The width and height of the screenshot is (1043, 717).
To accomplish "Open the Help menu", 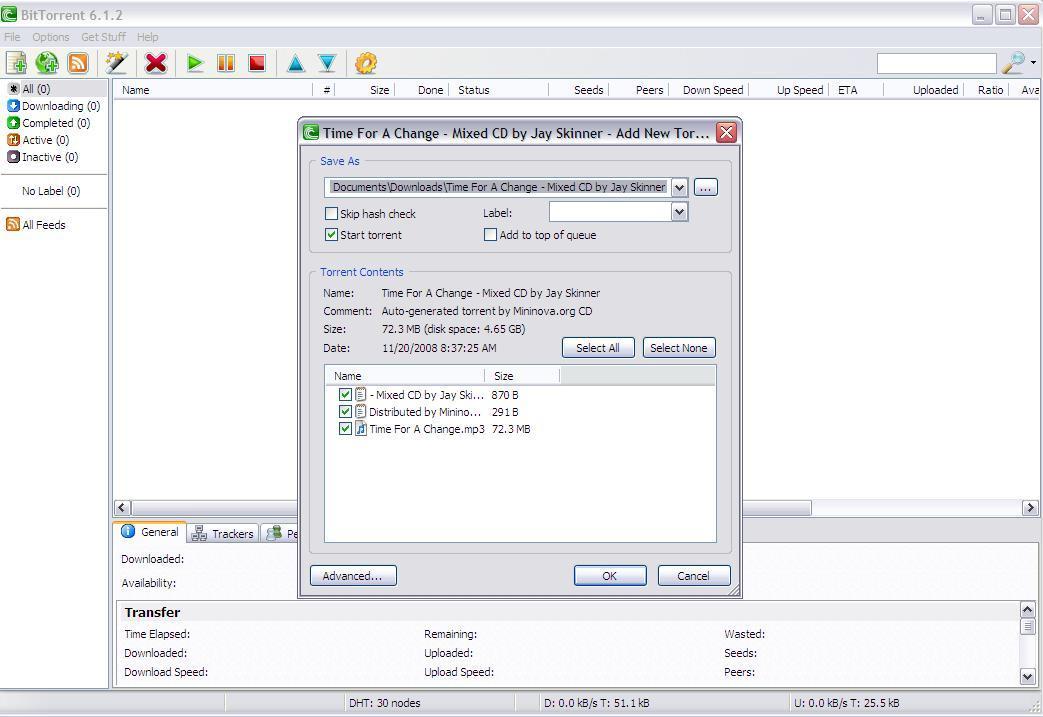I will coord(148,37).
